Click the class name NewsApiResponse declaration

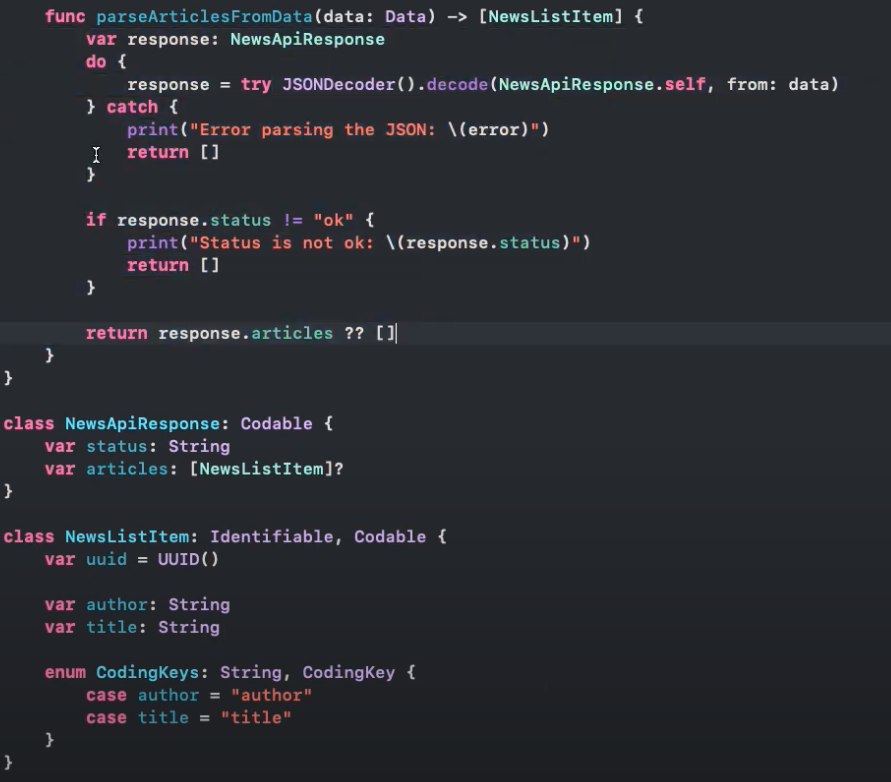coord(142,423)
